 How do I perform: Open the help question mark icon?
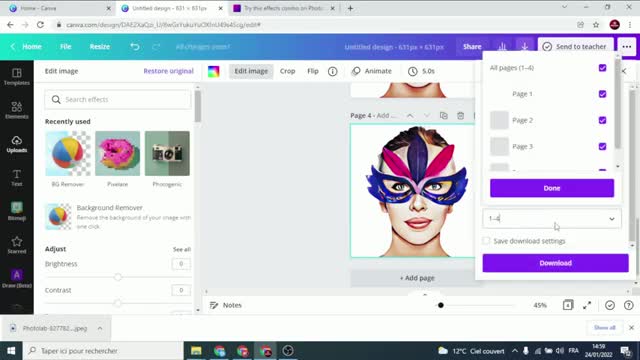click(629, 305)
